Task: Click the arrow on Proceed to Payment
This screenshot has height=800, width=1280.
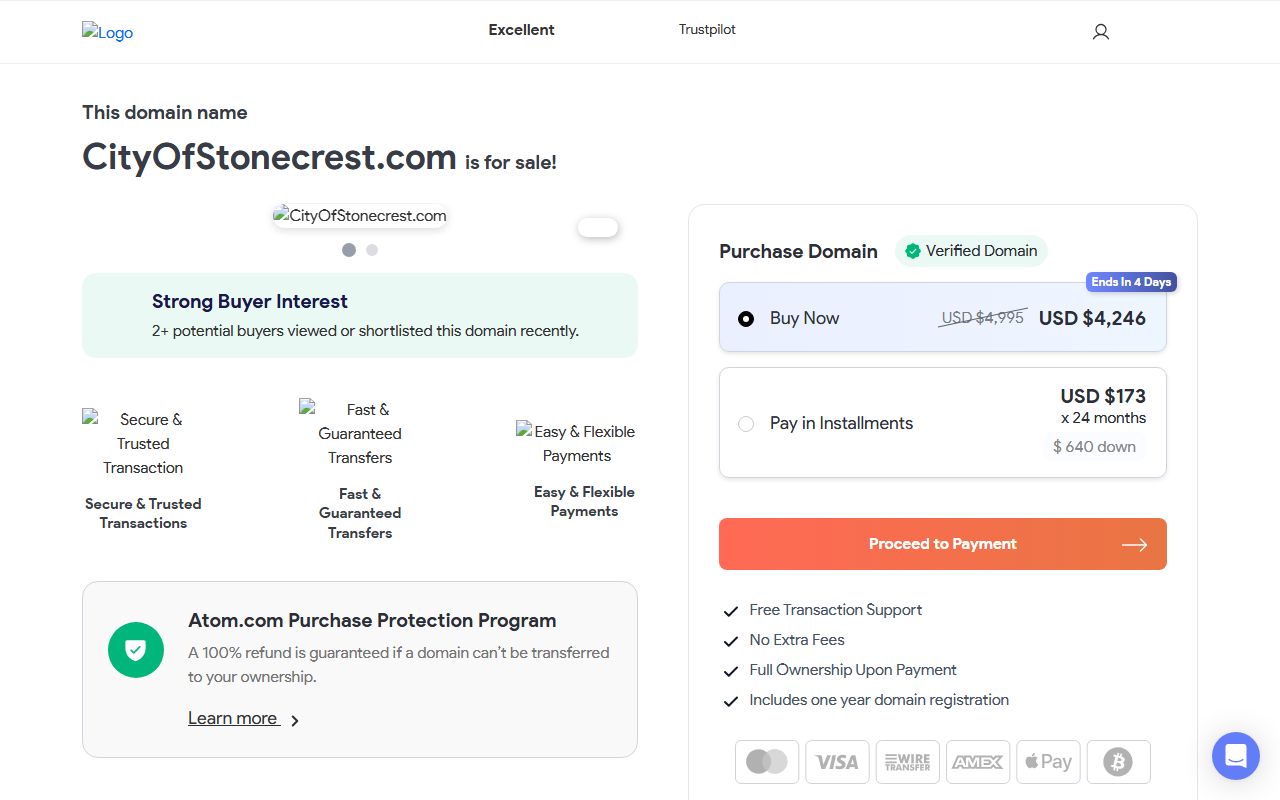Action: (1134, 545)
